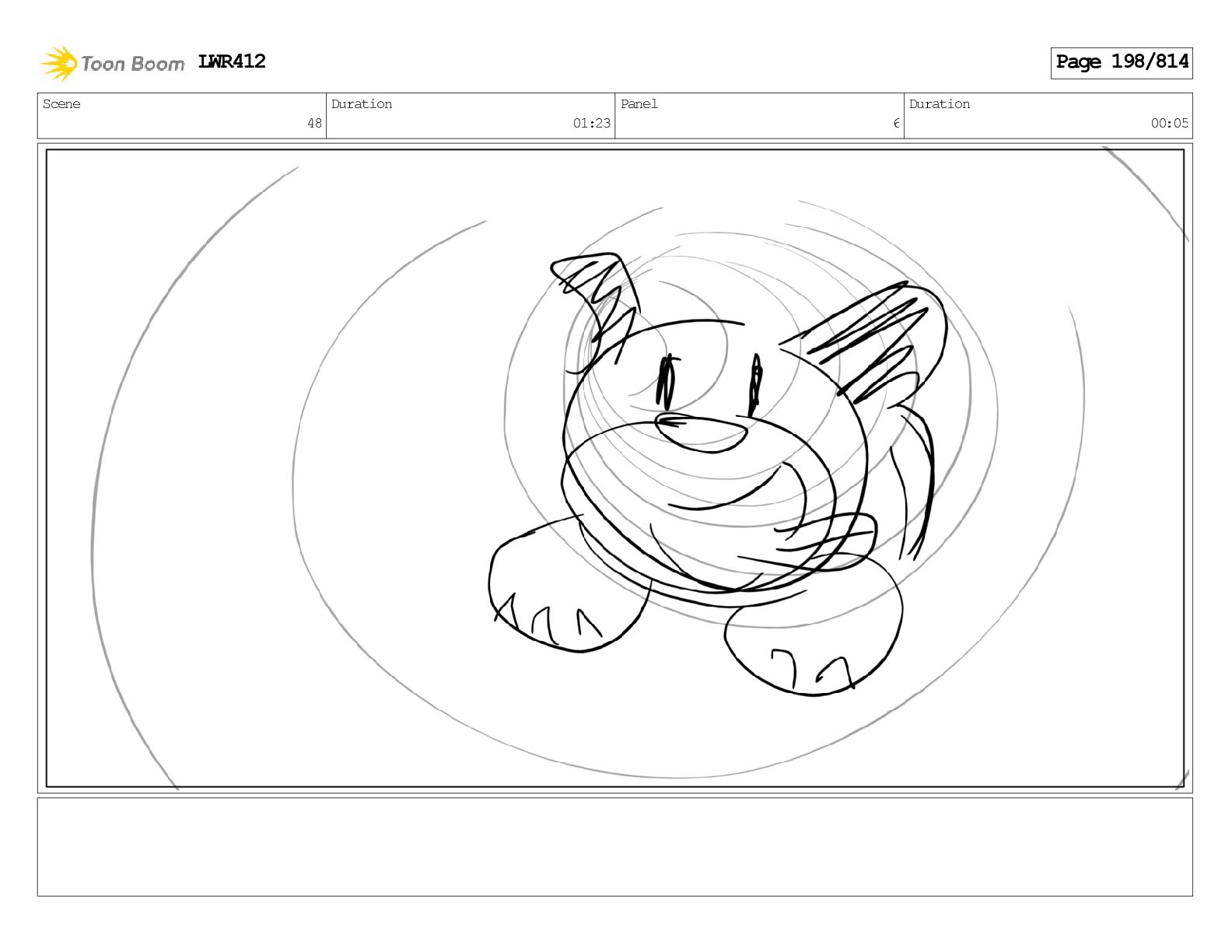The height and width of the screenshot is (952, 1232).
Task: Click the panel Duration field 00:05
Action: 1048,116
